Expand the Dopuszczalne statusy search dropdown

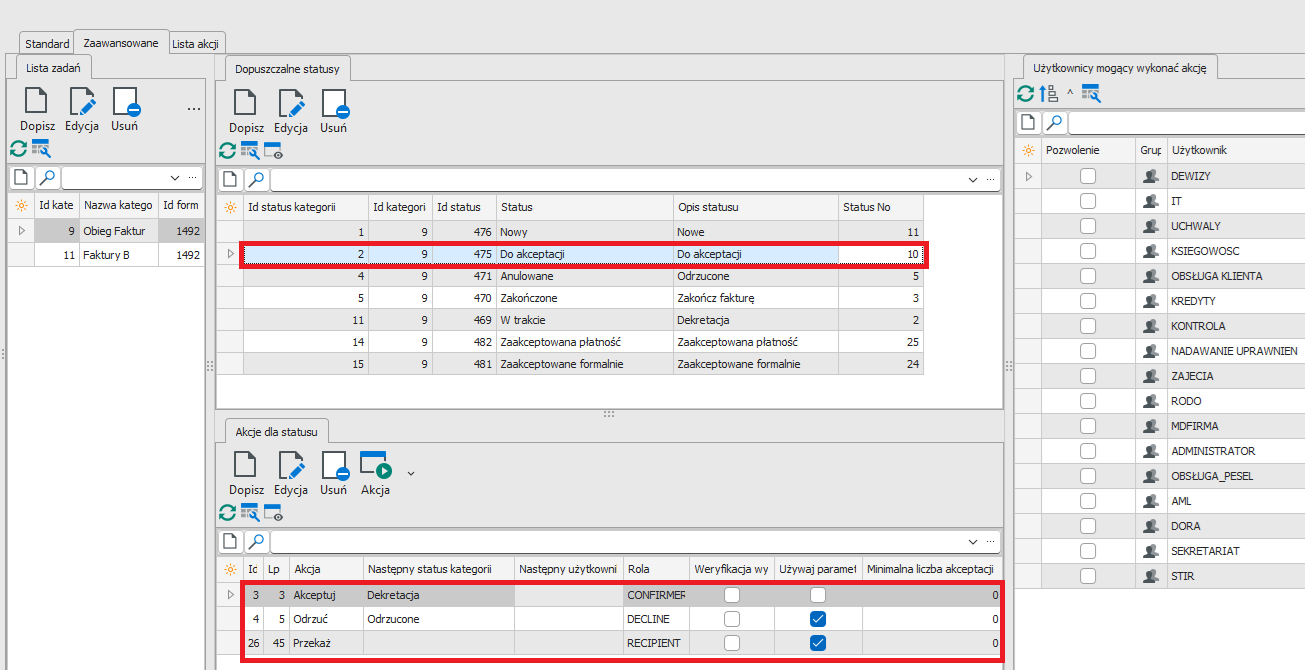tap(973, 180)
